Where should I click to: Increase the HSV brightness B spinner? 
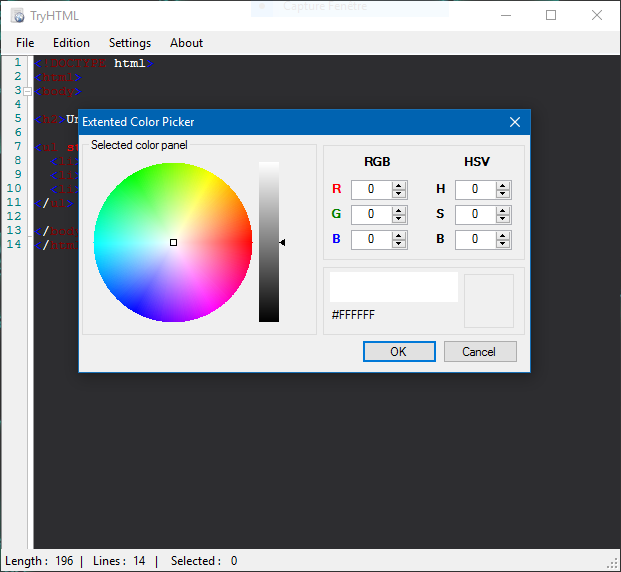[x=503, y=235]
